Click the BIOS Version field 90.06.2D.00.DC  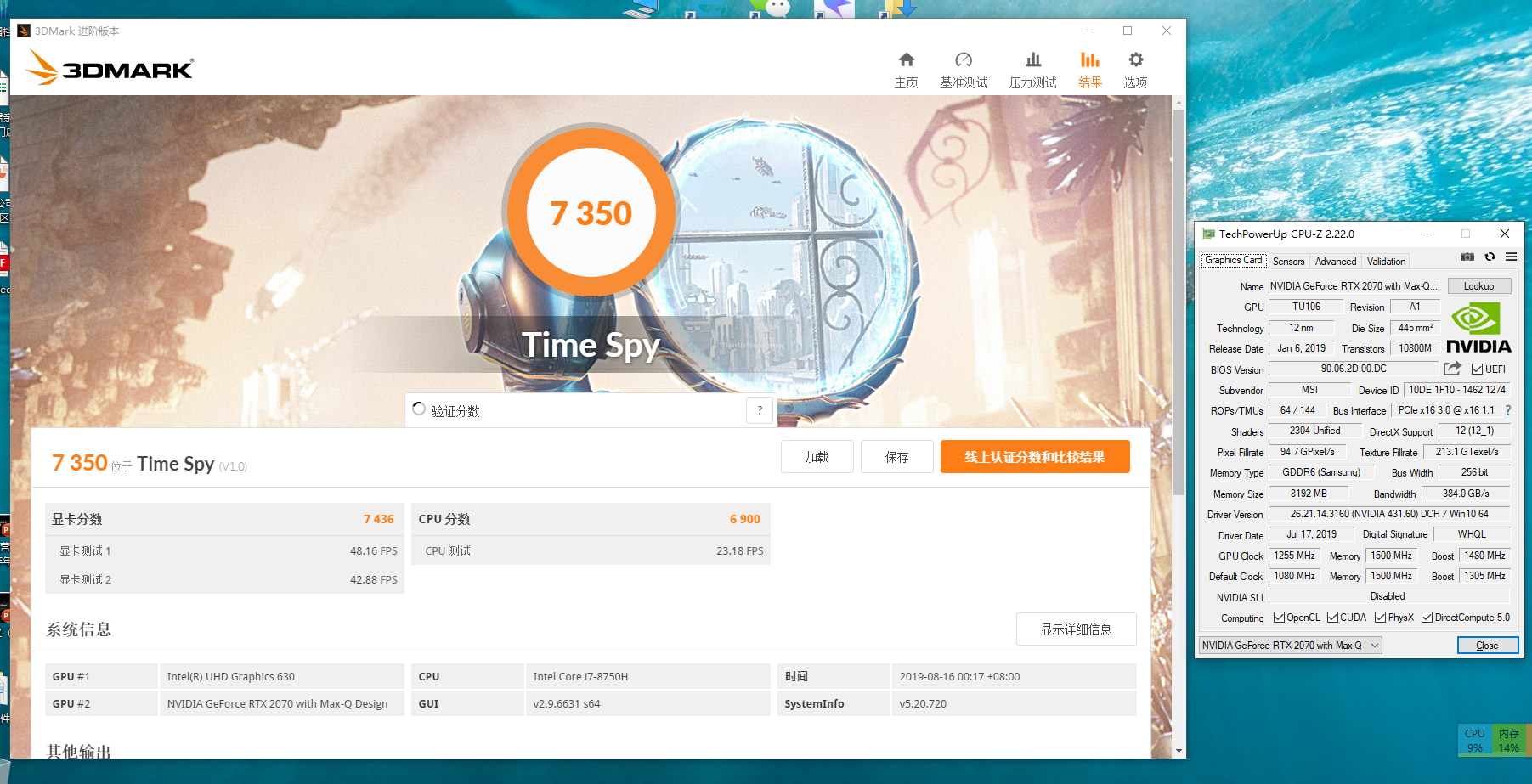click(x=1354, y=369)
